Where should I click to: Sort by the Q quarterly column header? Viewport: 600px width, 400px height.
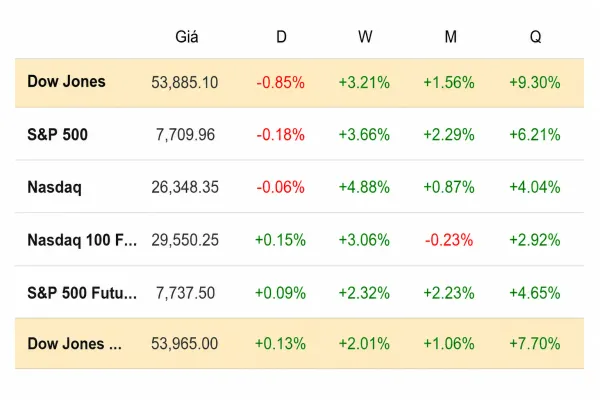(x=535, y=37)
